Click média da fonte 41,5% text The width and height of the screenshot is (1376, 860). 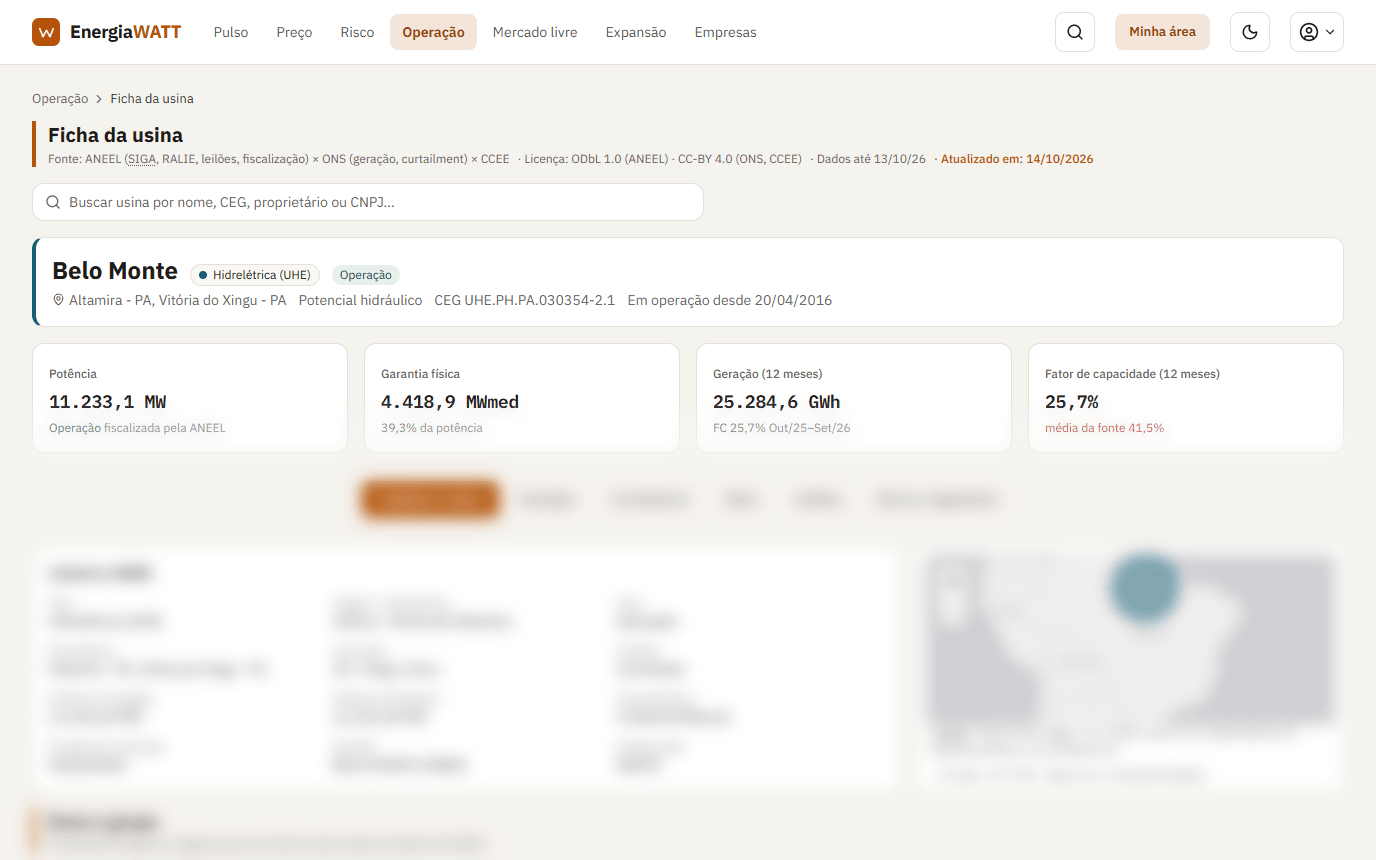[x=1104, y=428]
